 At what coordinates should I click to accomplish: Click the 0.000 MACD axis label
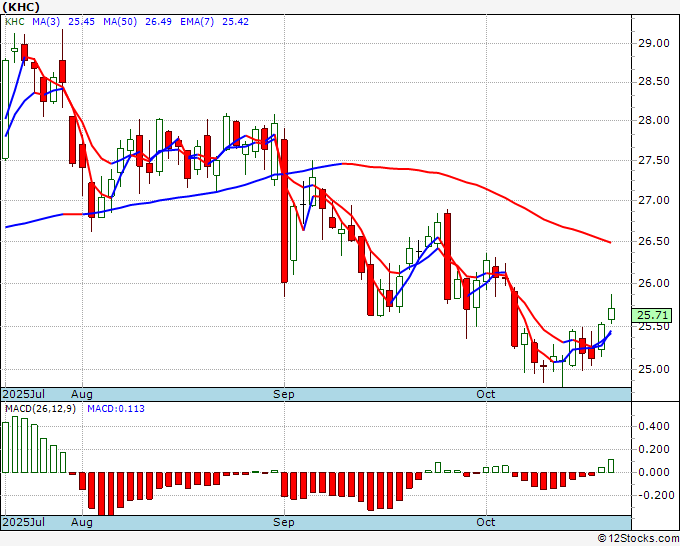tap(654, 472)
